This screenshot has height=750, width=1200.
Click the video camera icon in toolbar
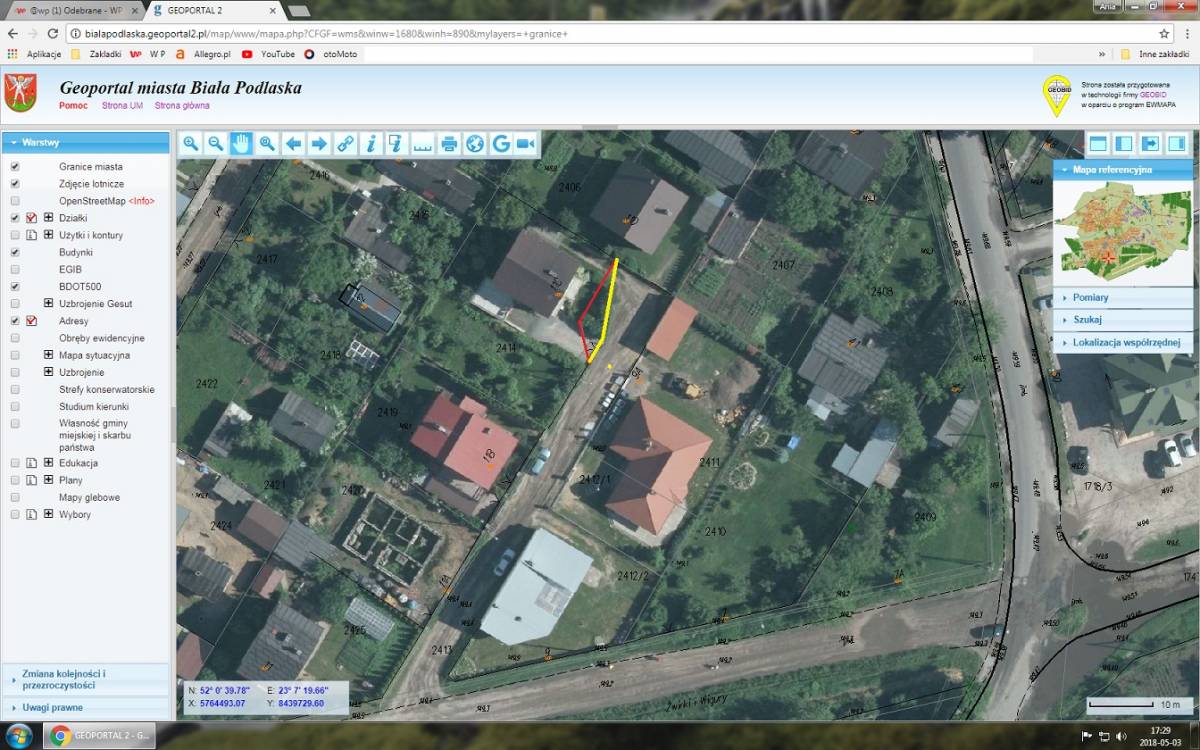pyautogui.click(x=526, y=143)
